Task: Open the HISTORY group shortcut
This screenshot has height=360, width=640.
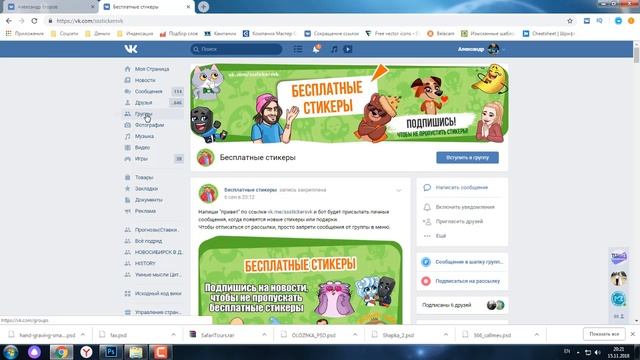Action: [x=145, y=263]
